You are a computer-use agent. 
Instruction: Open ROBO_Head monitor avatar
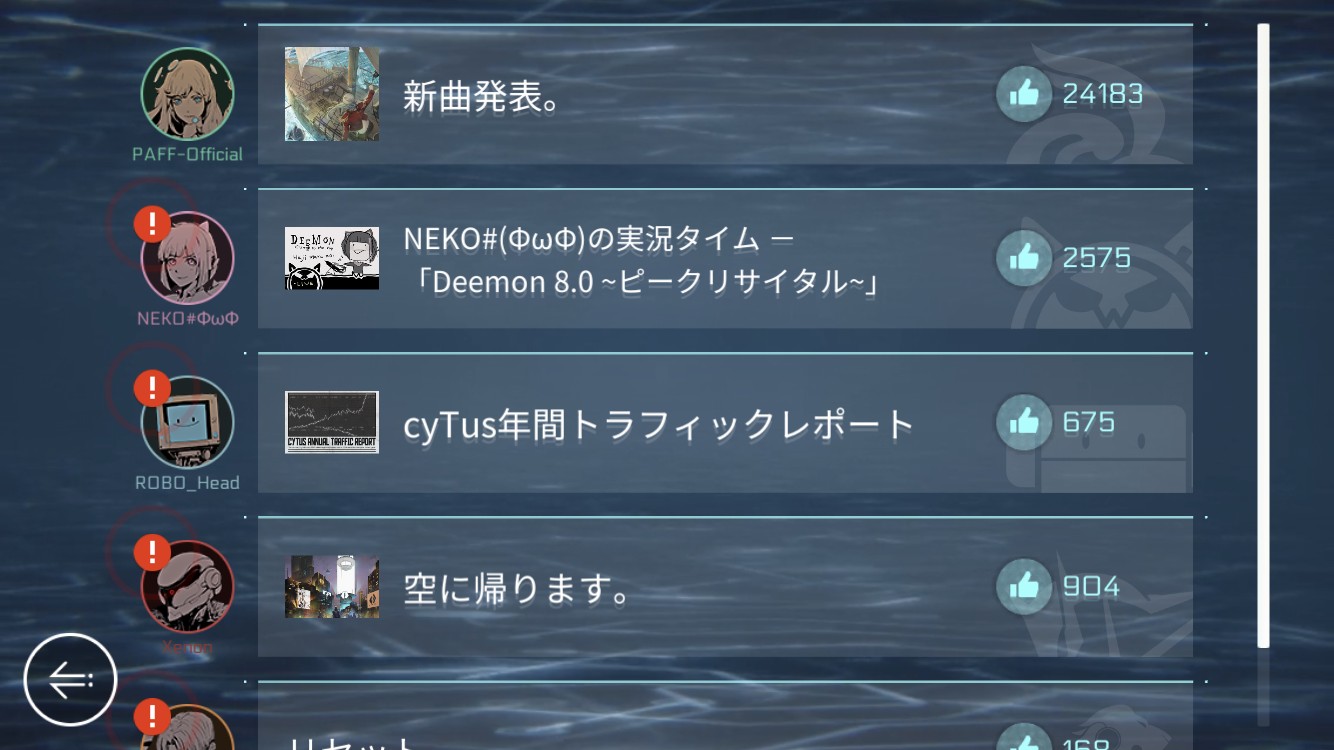coord(187,422)
